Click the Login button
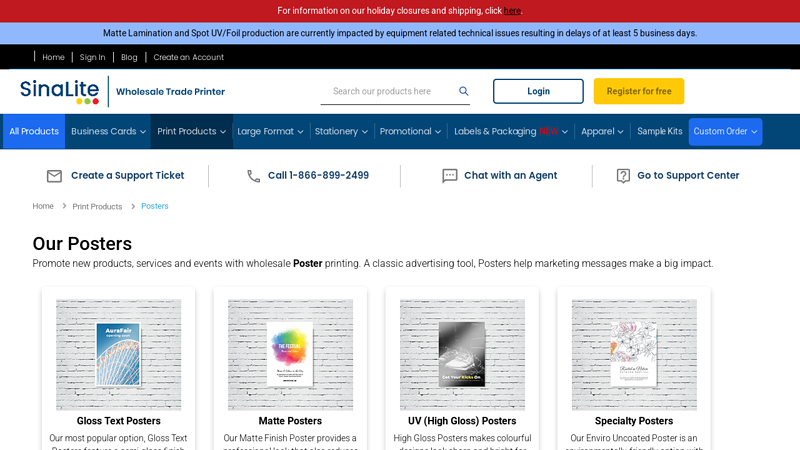This screenshot has width=800, height=450. [538, 92]
